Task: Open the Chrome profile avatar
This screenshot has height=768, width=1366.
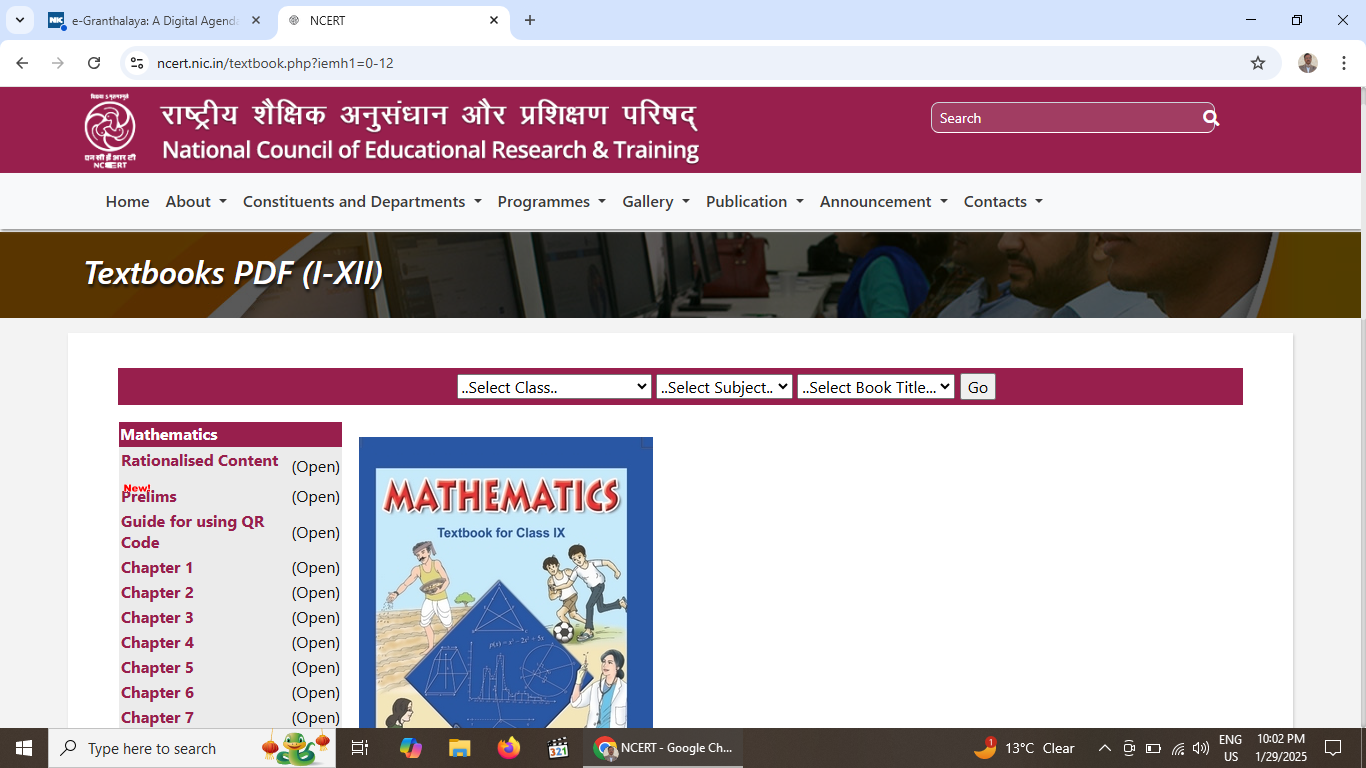Action: click(1308, 63)
